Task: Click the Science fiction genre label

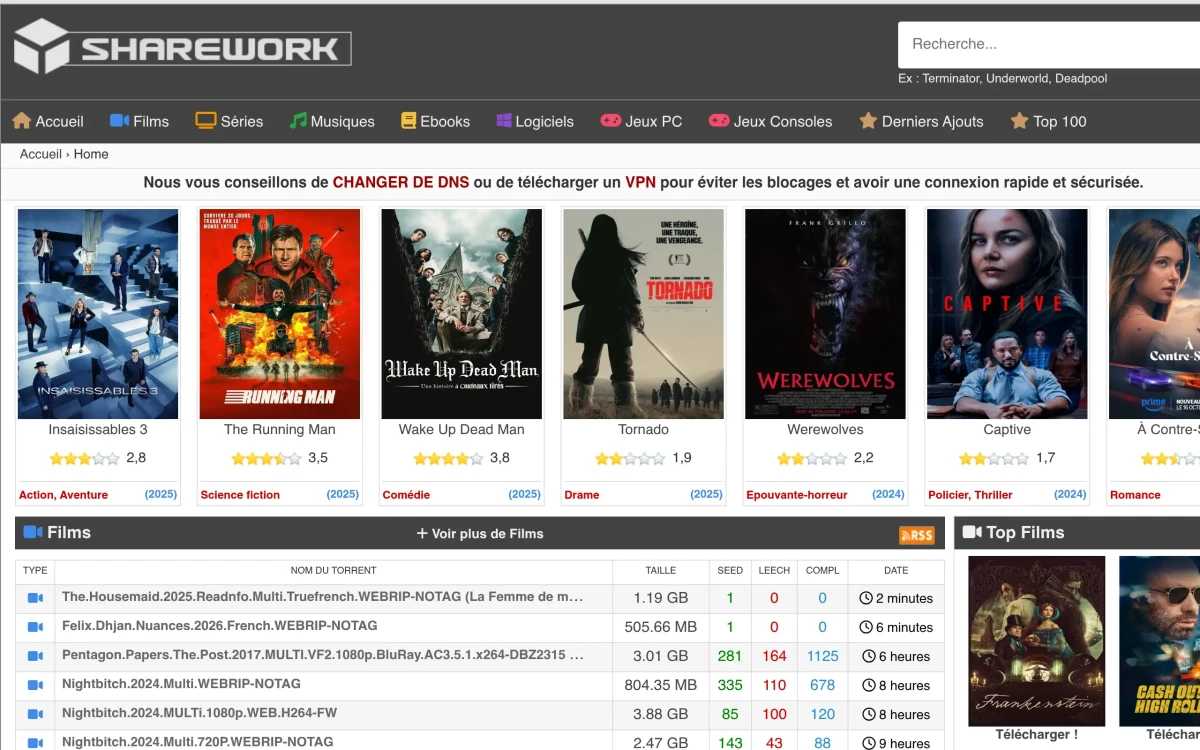Action: click(x=240, y=494)
